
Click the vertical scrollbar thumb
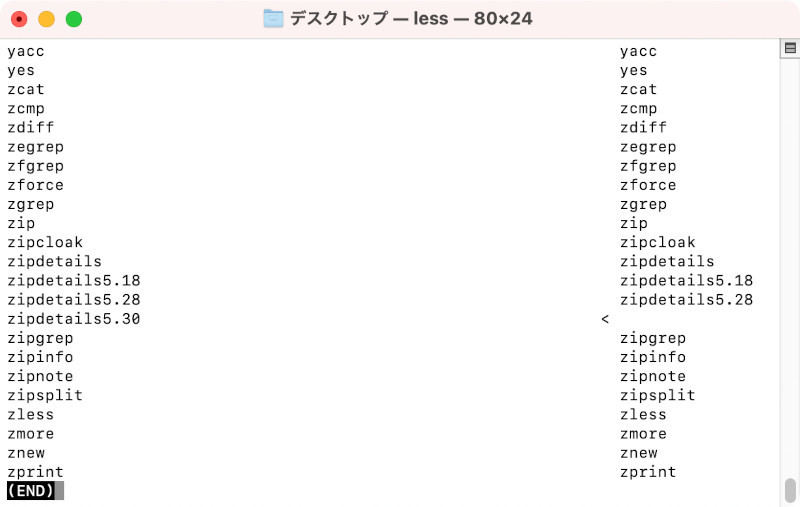tap(790, 490)
